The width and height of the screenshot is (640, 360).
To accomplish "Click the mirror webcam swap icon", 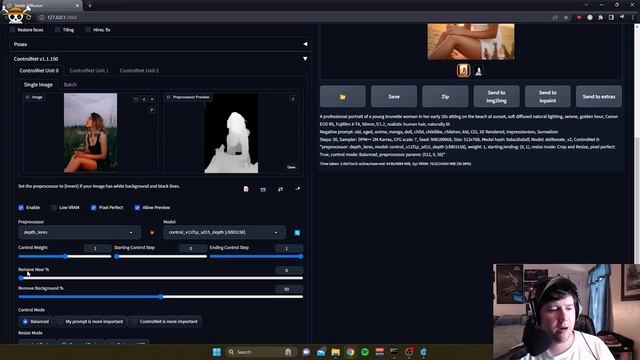I will pos(280,189).
